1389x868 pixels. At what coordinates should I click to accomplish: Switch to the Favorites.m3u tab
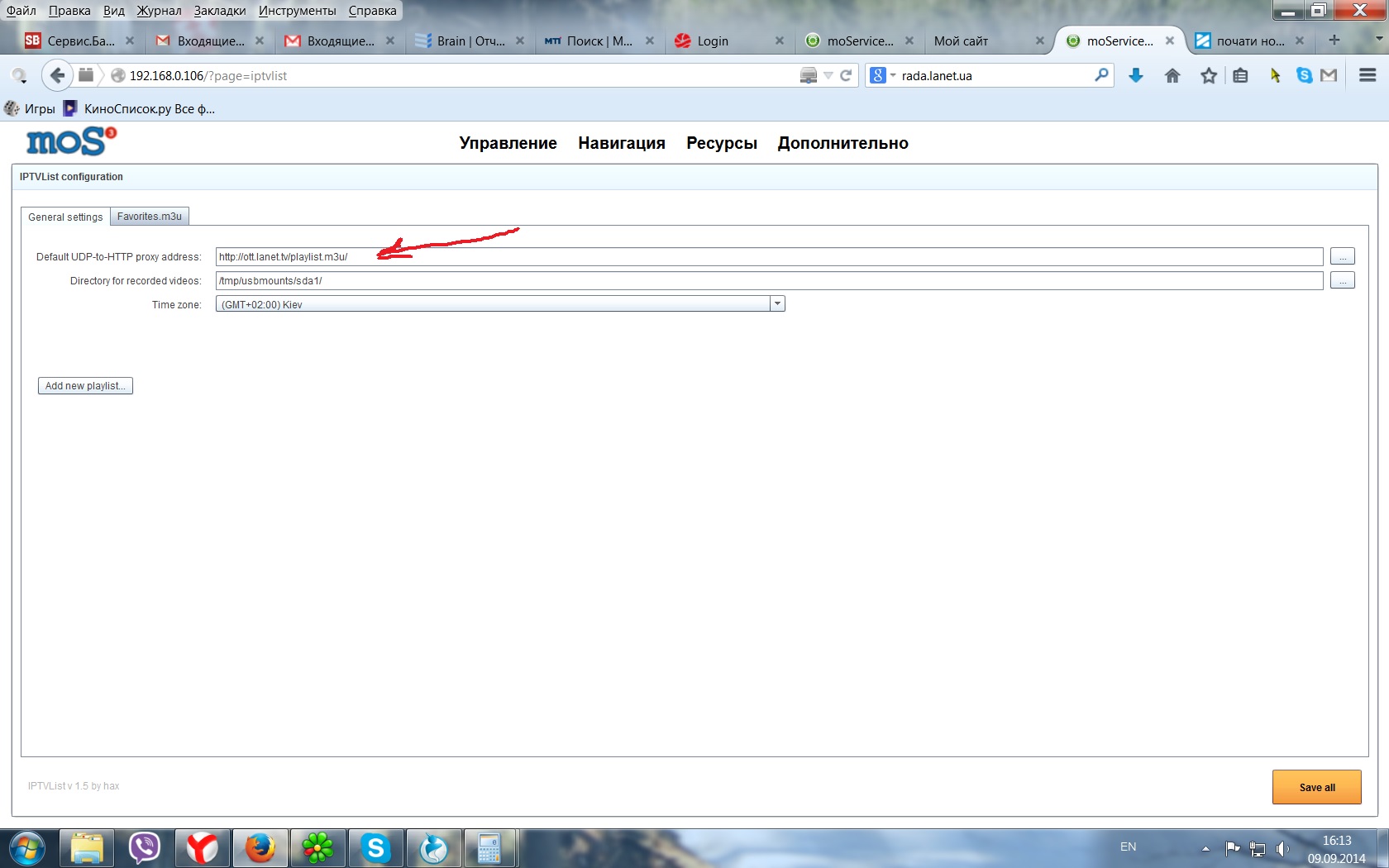[150, 217]
